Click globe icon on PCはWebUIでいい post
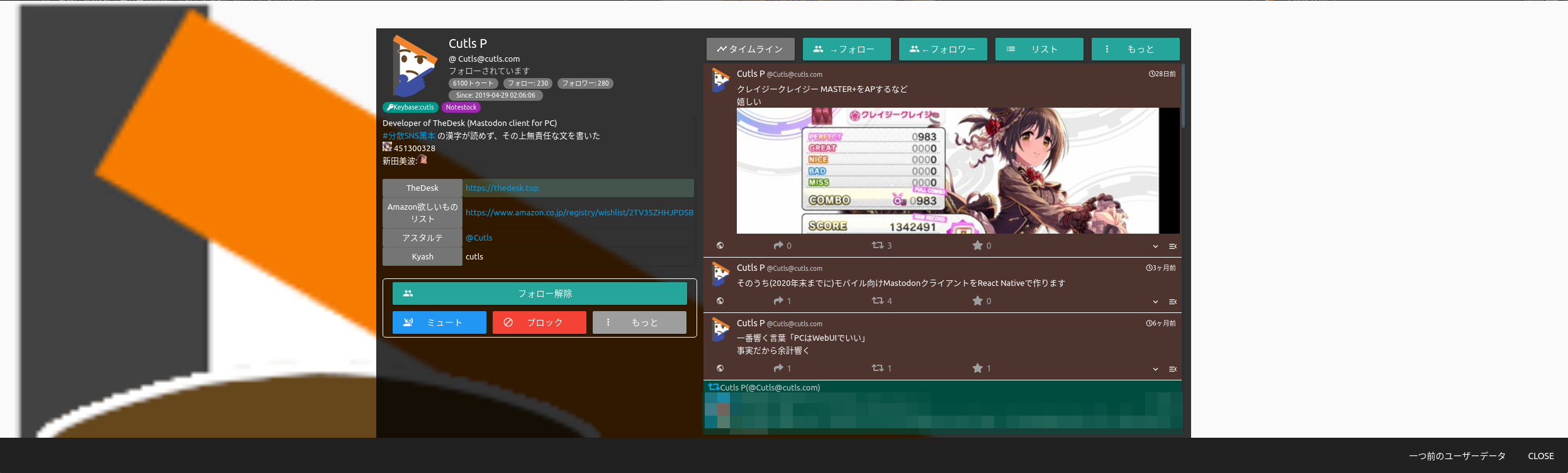 720,368
